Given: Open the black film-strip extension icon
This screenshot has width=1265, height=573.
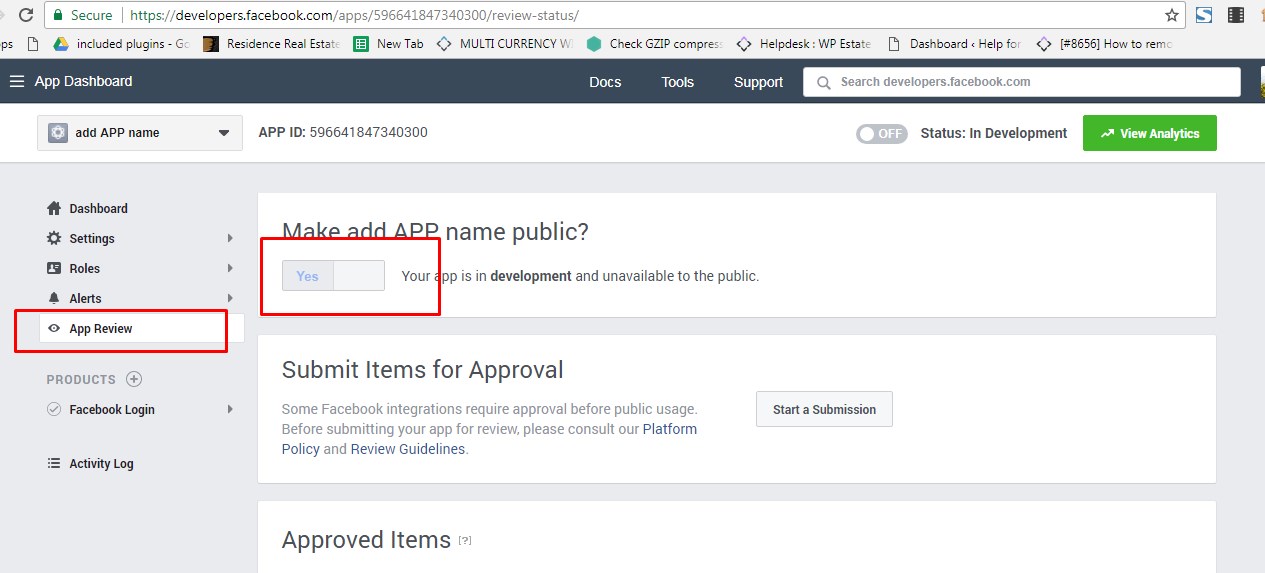Looking at the screenshot, I should pyautogui.click(x=1236, y=15).
